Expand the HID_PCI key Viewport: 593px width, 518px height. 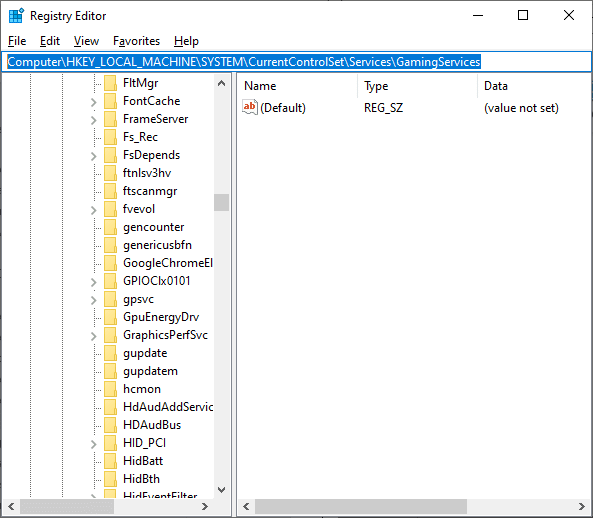(93, 444)
